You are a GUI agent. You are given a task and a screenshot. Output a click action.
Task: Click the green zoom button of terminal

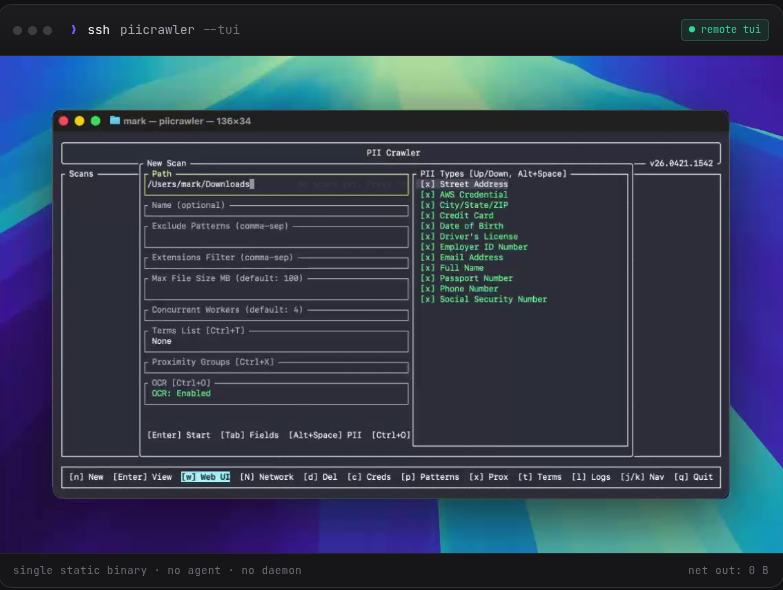(95, 121)
